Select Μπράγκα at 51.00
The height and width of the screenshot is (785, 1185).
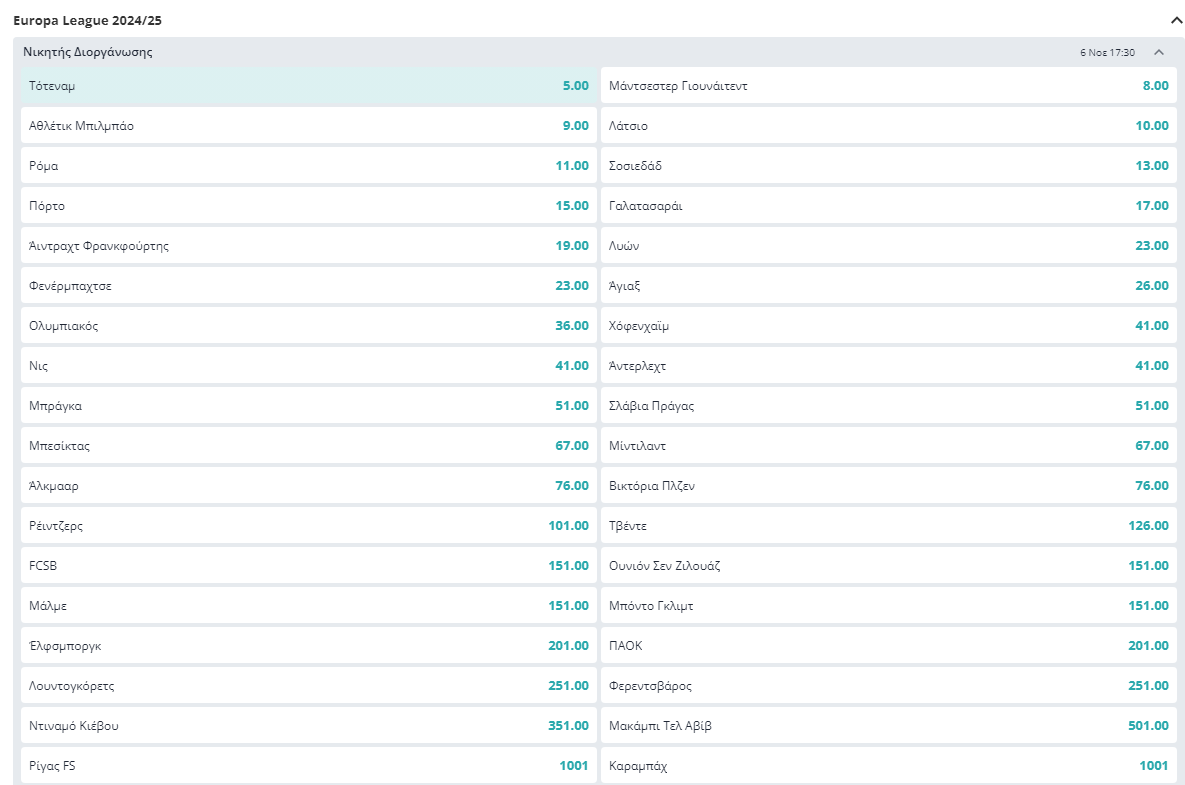(x=308, y=406)
